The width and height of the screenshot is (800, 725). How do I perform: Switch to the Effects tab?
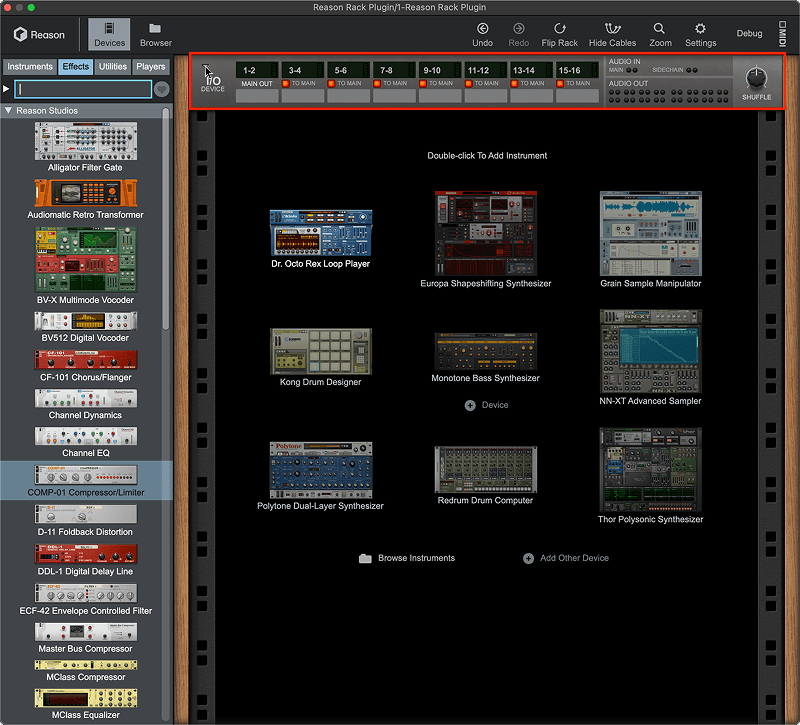(76, 66)
